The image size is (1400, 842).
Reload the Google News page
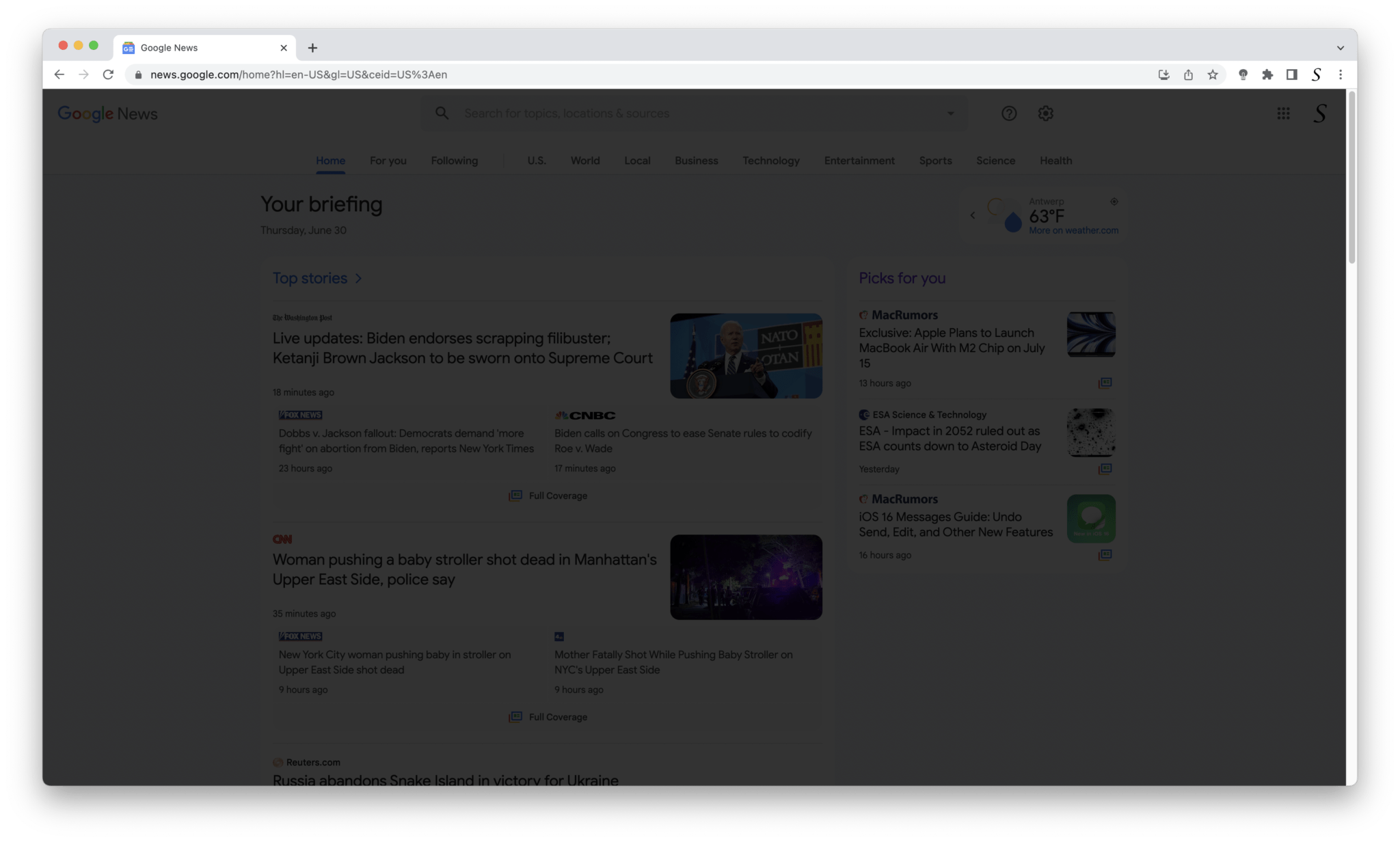click(x=108, y=74)
